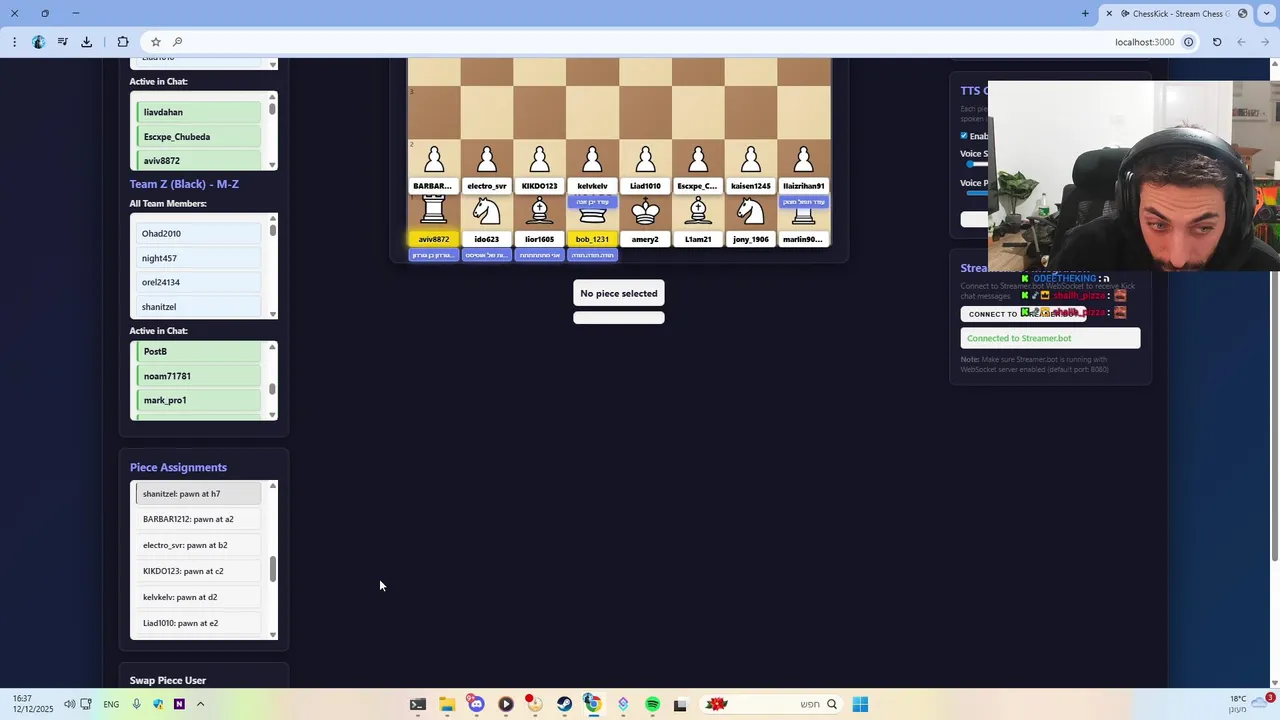Image resolution: width=1280 pixels, height=720 pixels.
Task: Open the zoom magnifier icon in address bar
Action: [177, 42]
